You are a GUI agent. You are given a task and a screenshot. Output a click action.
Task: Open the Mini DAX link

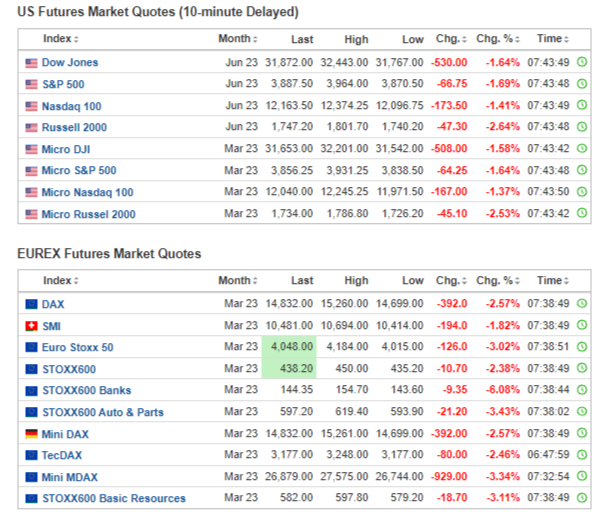(x=65, y=434)
